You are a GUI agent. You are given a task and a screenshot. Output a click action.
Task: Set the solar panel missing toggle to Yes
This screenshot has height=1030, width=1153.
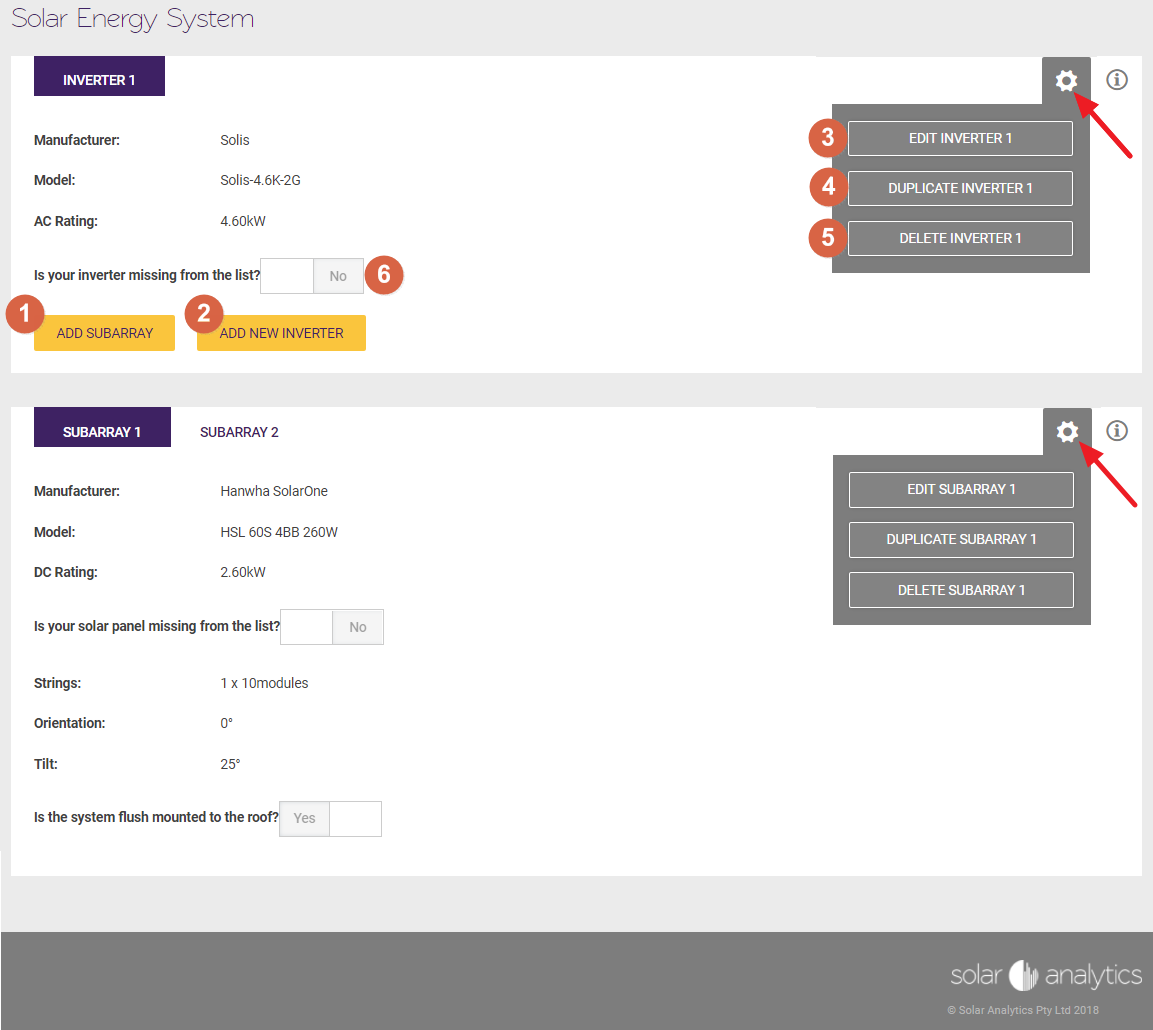(306, 626)
